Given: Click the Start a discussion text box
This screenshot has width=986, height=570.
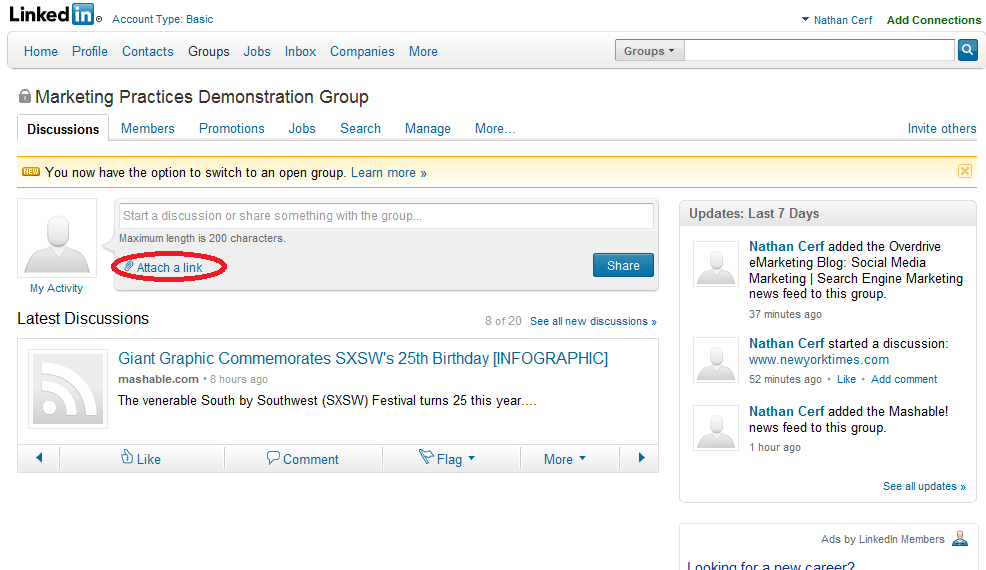Looking at the screenshot, I should click(386, 216).
